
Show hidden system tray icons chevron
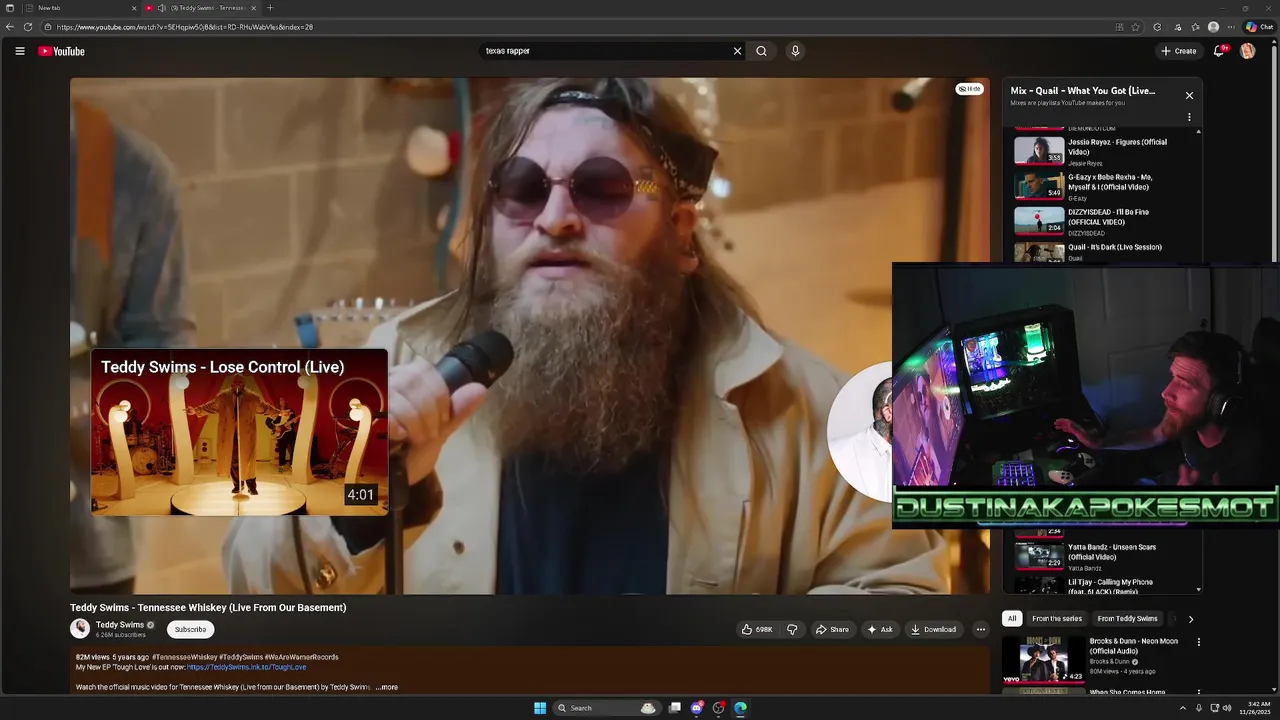coord(1182,708)
